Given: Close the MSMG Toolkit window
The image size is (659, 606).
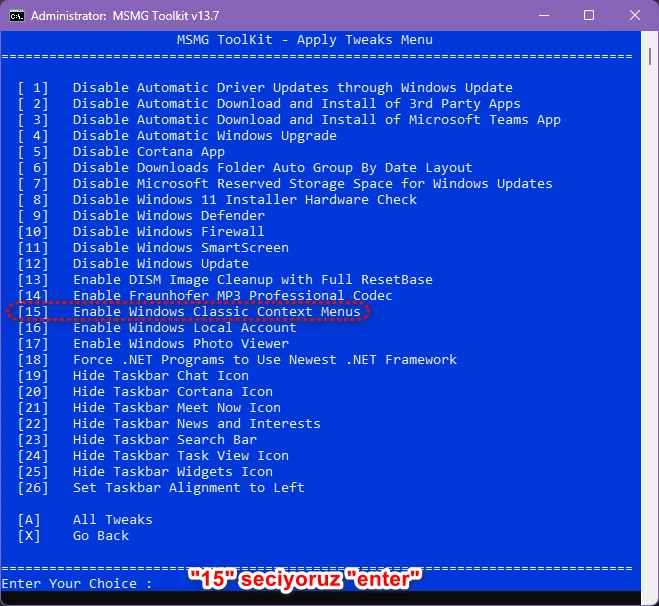Looking at the screenshot, I should [635, 16].
